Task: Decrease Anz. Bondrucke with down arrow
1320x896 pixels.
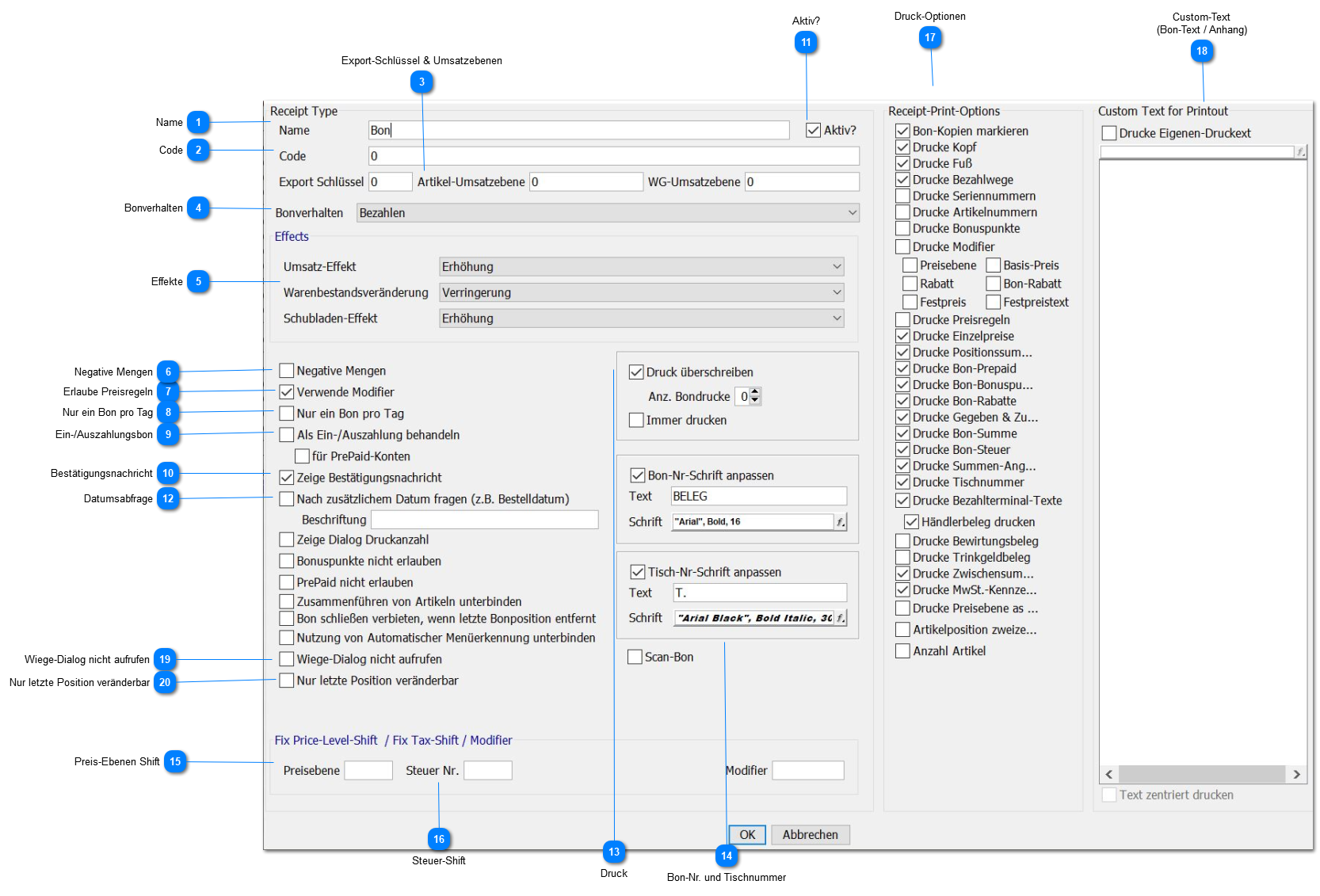Action: [x=755, y=401]
